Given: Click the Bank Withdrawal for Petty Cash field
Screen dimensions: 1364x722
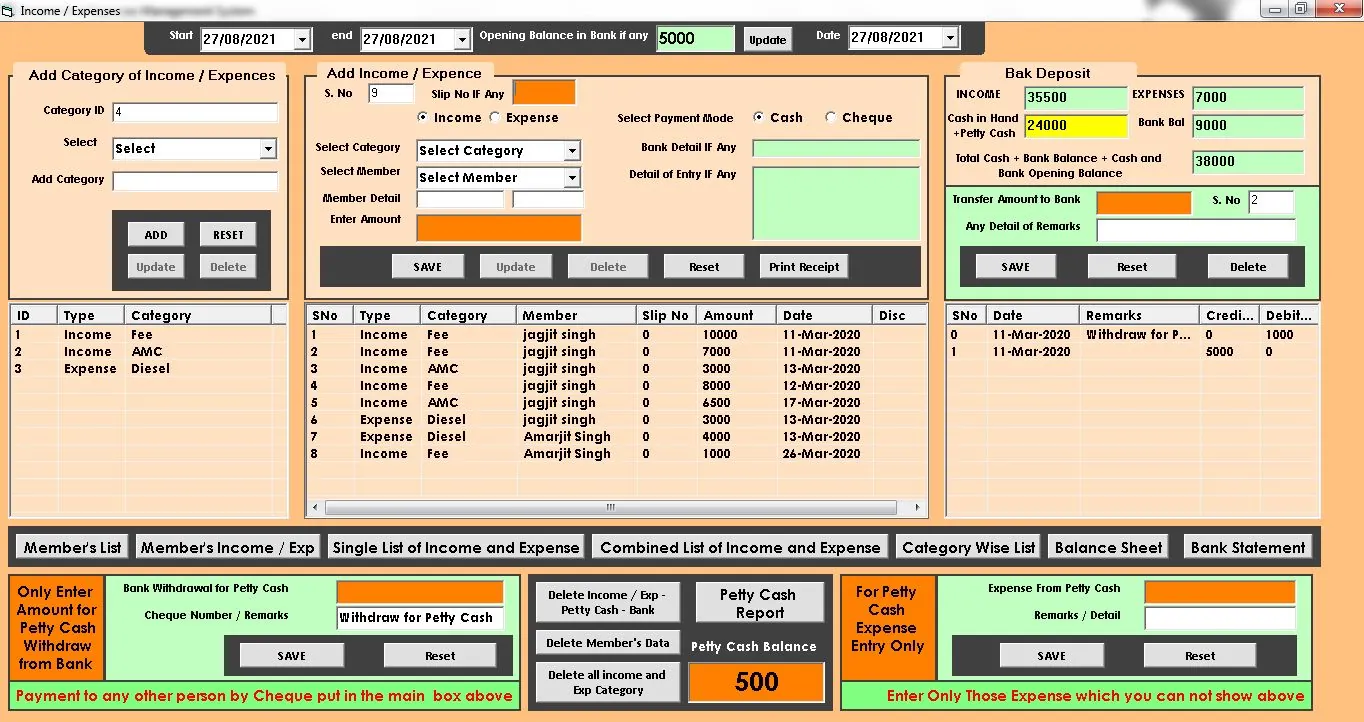Looking at the screenshot, I should (x=420, y=592).
